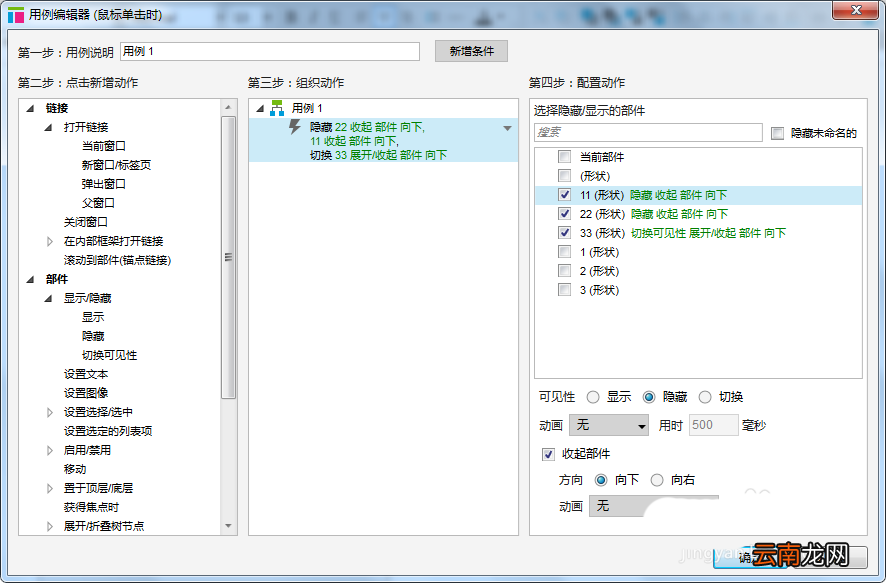Collapse the 链接 tree section
The image size is (886, 583).
tap(31, 108)
